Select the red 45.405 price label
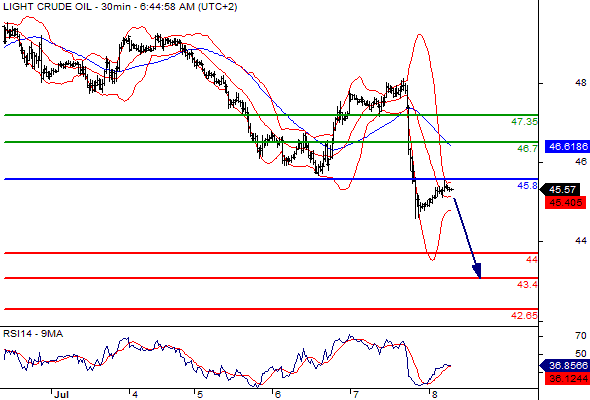Screen dimensions: 590x400 (x=566, y=202)
